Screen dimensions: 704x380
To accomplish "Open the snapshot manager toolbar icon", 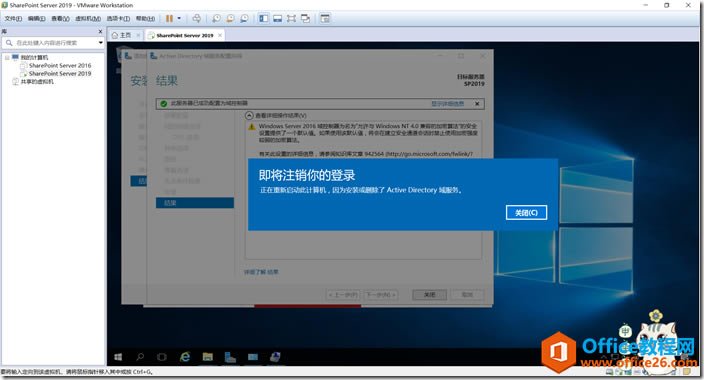I will point(244,18).
